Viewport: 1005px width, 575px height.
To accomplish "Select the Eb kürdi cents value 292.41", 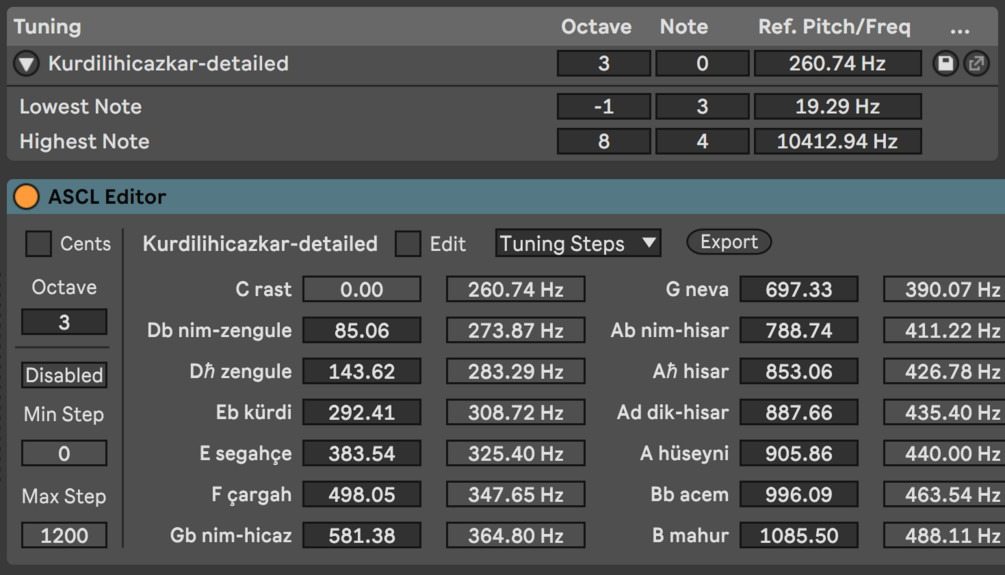I will pos(361,412).
